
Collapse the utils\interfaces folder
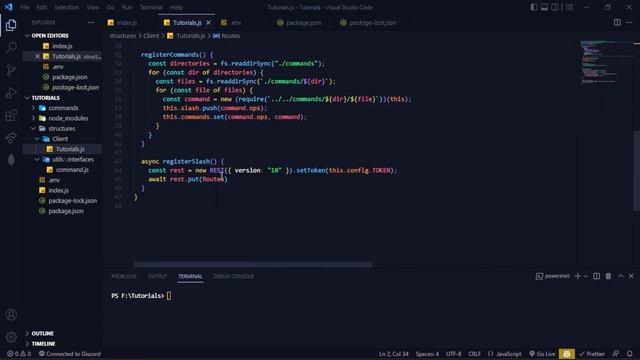pyautogui.click(x=73, y=159)
